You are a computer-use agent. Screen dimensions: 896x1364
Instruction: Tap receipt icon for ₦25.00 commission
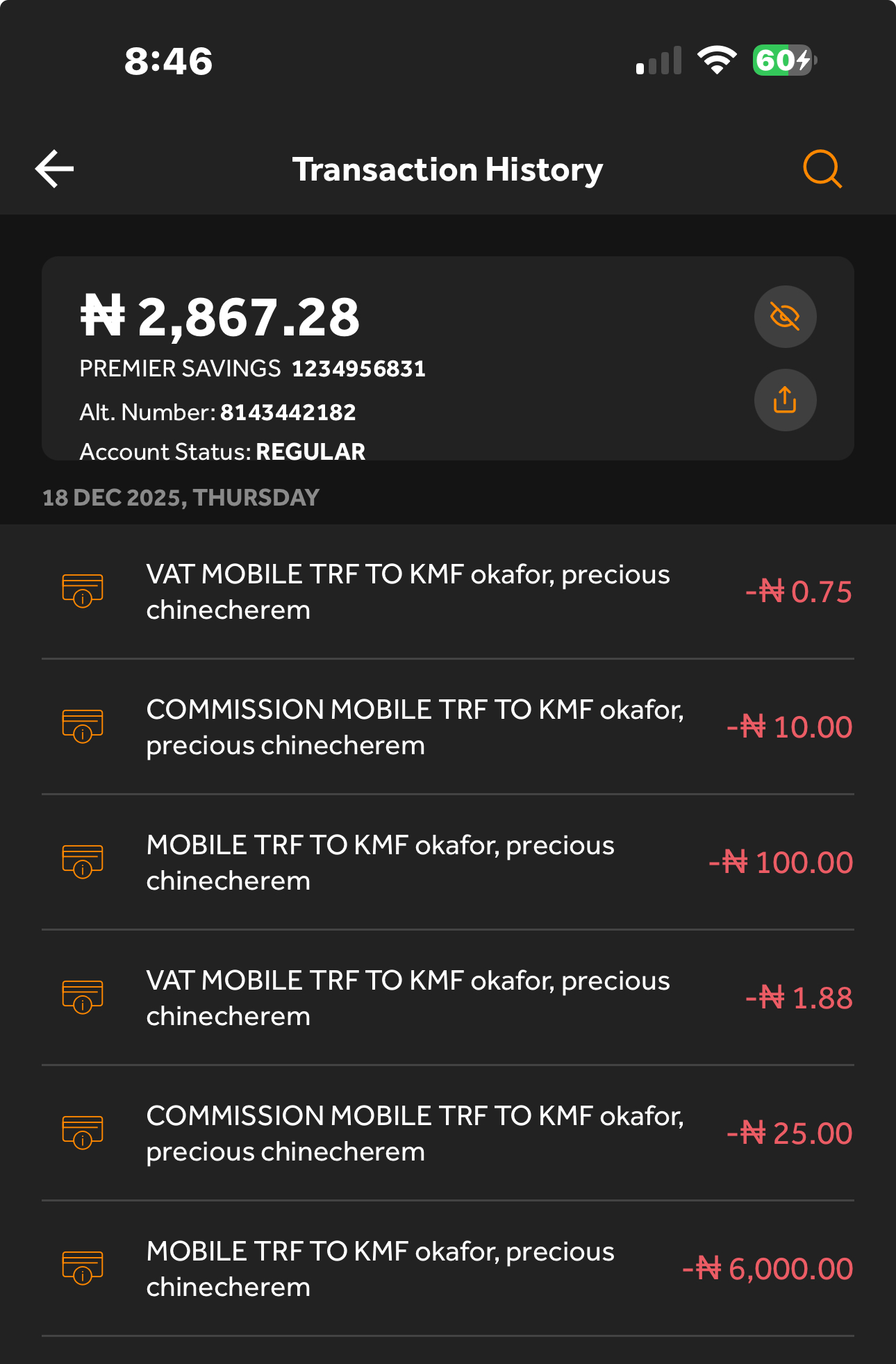(83, 1133)
